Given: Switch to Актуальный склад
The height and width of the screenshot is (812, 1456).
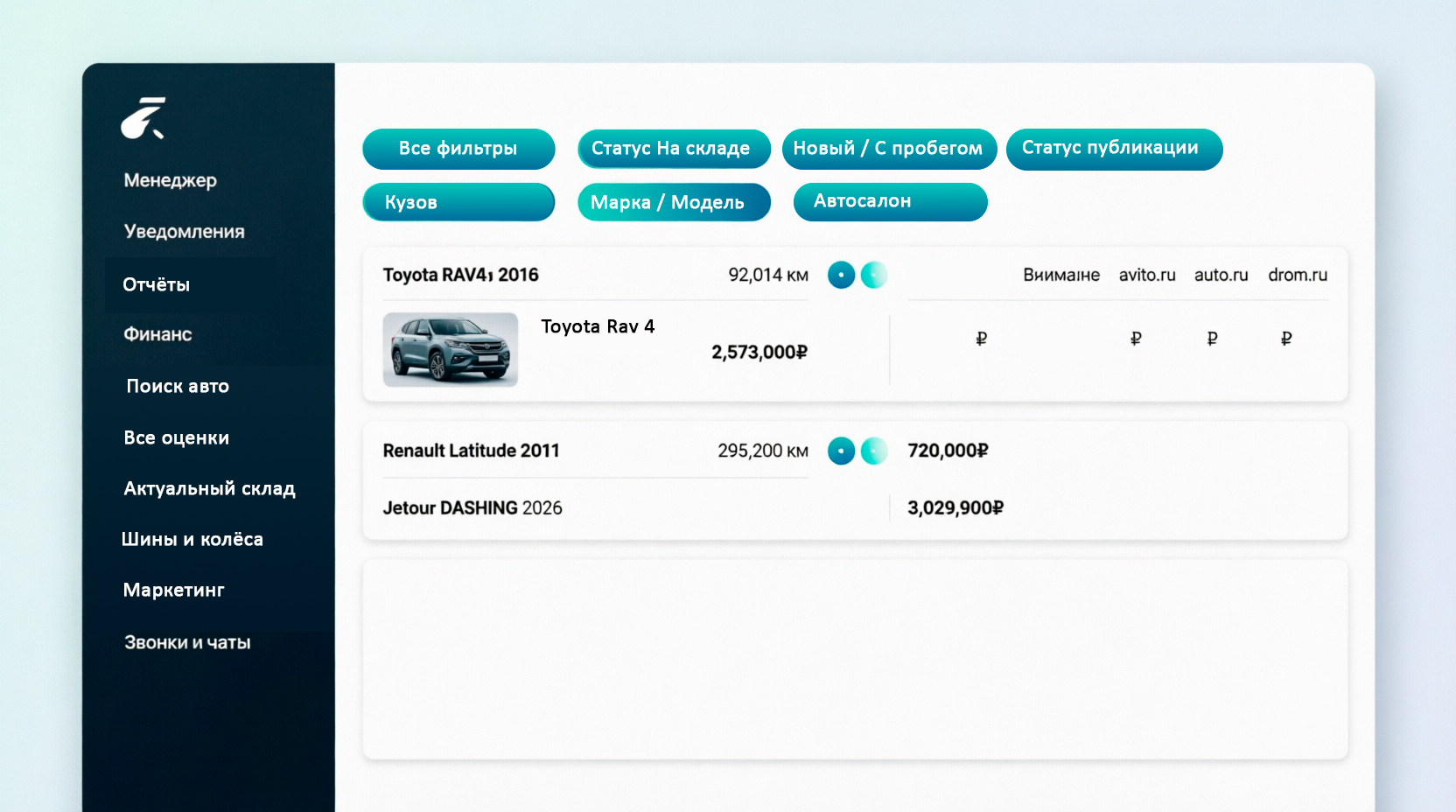Looking at the screenshot, I should click(x=210, y=488).
